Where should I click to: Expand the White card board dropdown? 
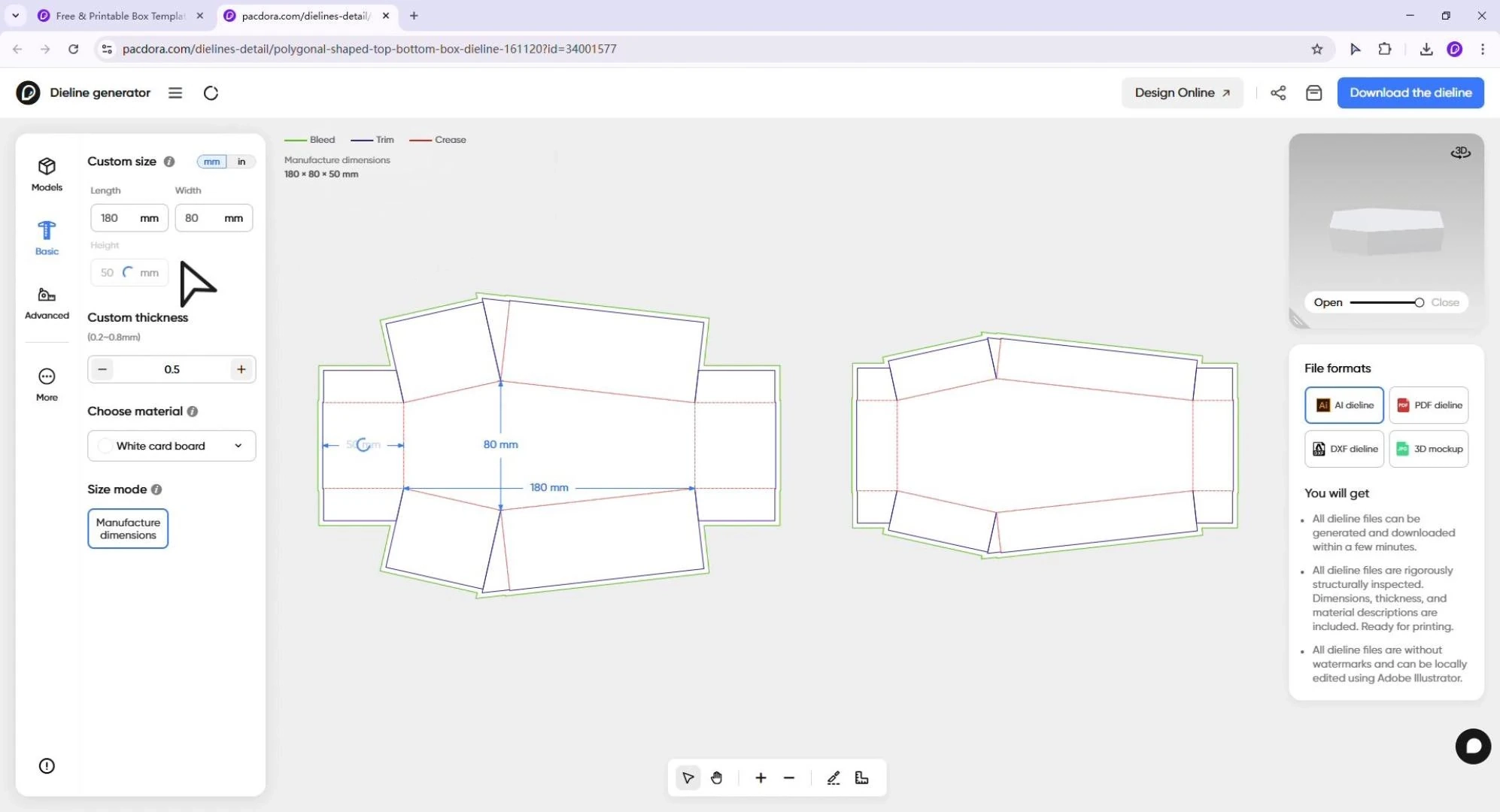(x=172, y=446)
